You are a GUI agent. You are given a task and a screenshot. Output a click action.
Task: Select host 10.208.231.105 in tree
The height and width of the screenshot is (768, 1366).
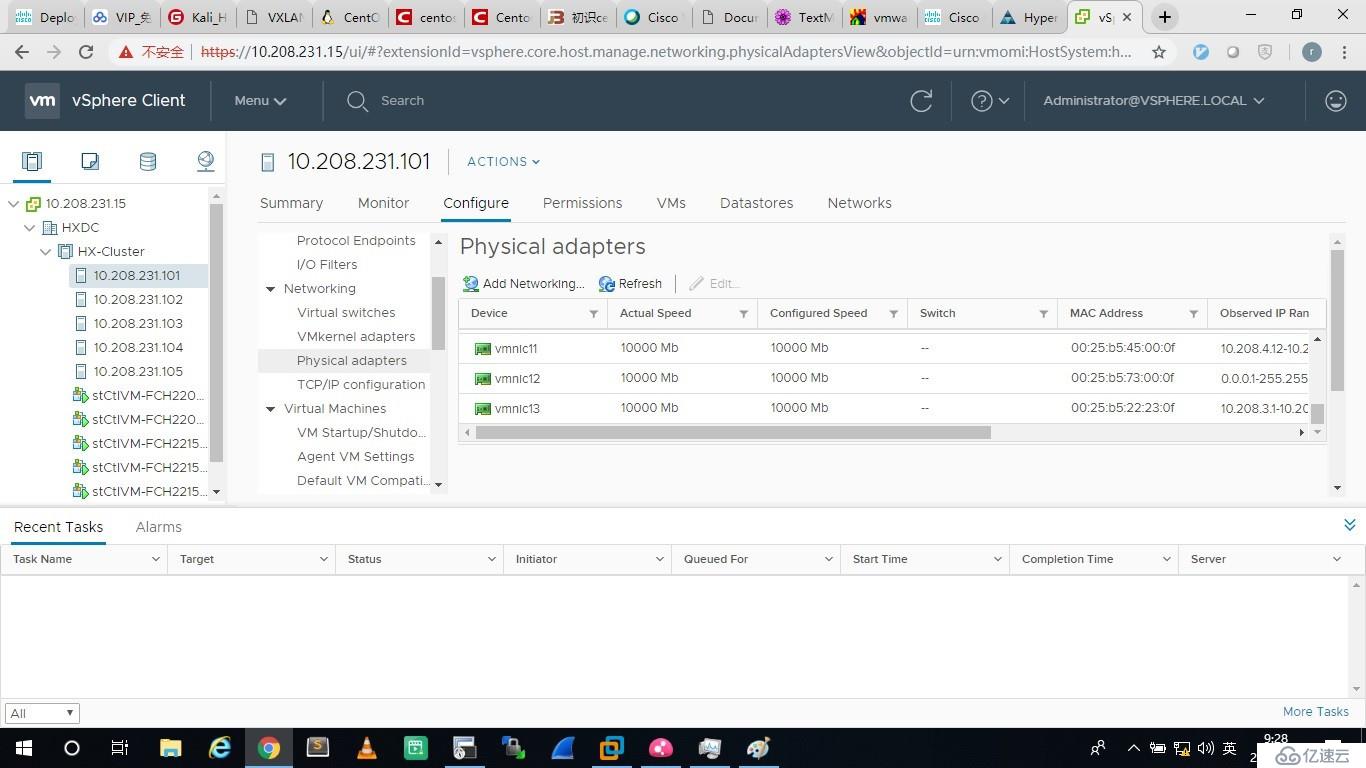(138, 372)
